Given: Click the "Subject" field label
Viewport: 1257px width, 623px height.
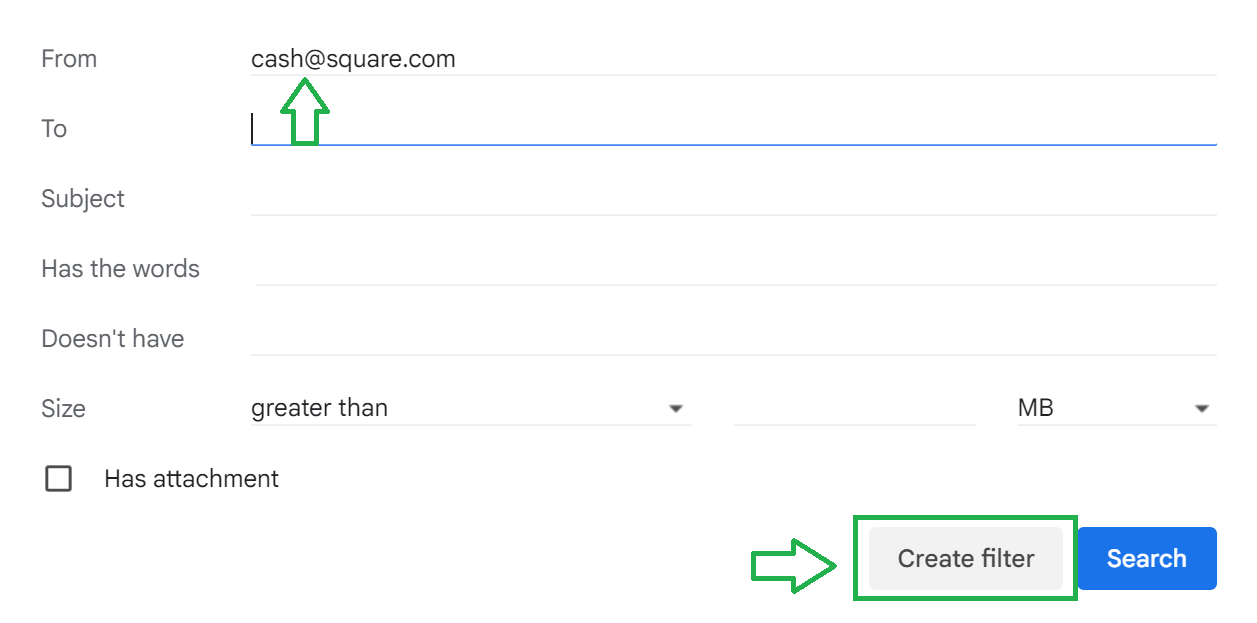Looking at the screenshot, I should (83, 199).
